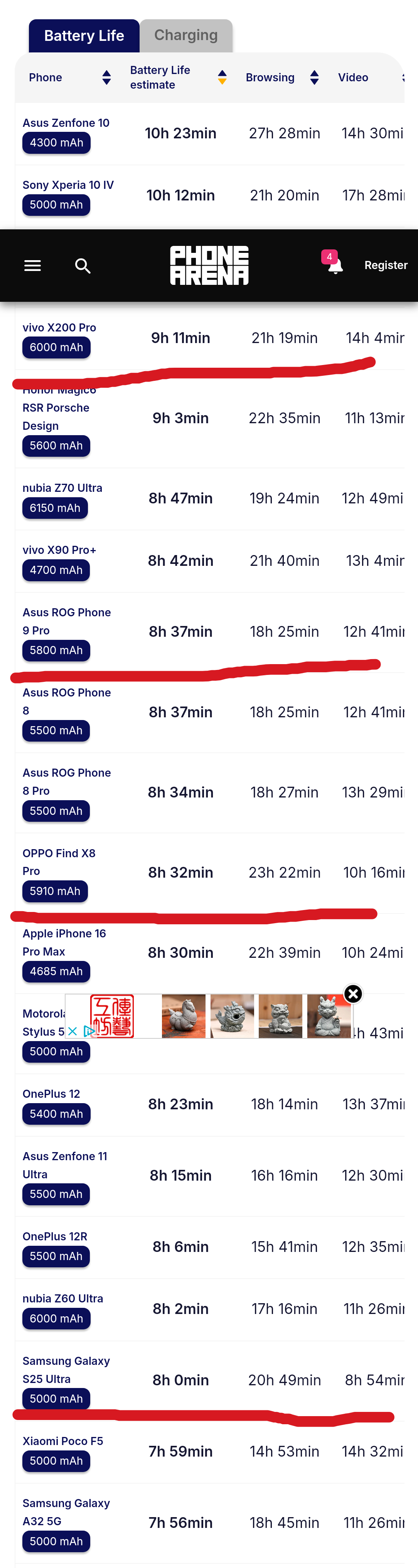Open Samsung Galaxy S25 Ultra link
This screenshot has width=418, height=1568.
[x=66, y=1369]
